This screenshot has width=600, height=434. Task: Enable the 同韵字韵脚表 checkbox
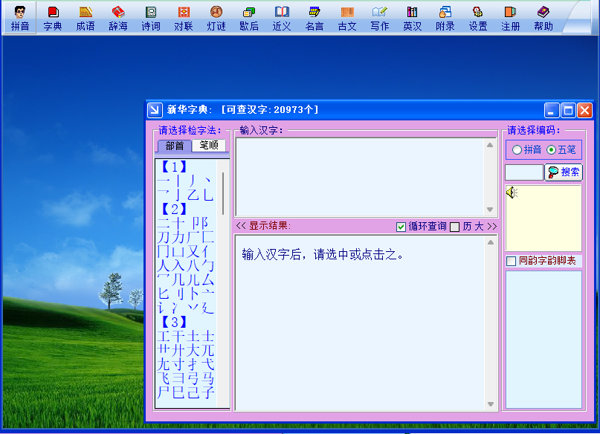[x=512, y=261]
